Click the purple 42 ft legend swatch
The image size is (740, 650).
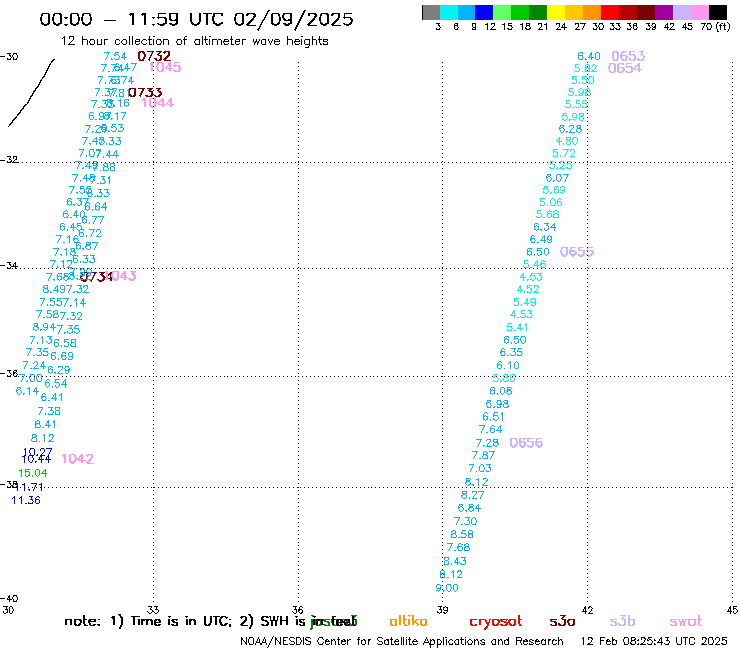point(664,12)
